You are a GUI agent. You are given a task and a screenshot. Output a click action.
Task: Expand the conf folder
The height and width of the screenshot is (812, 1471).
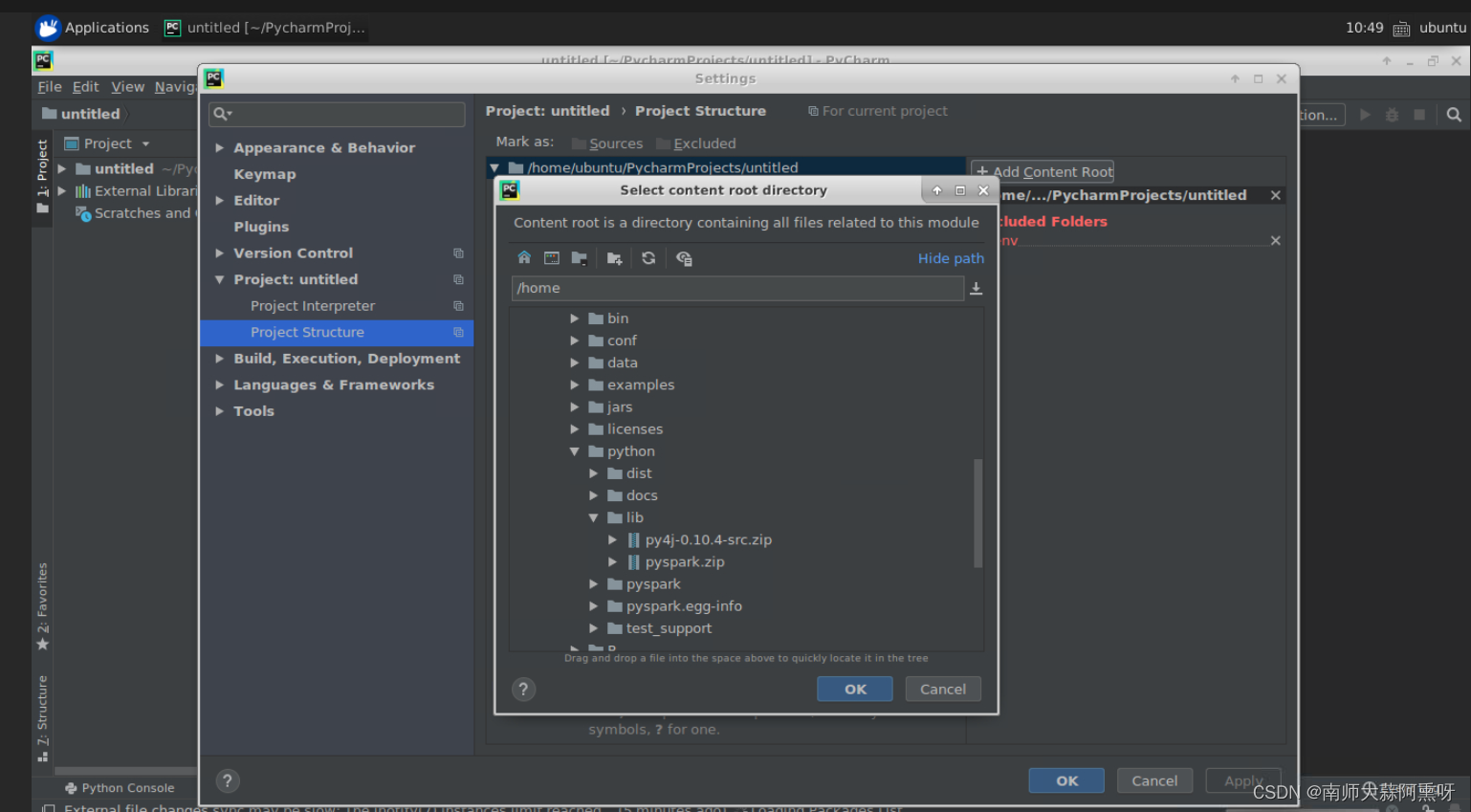575,340
